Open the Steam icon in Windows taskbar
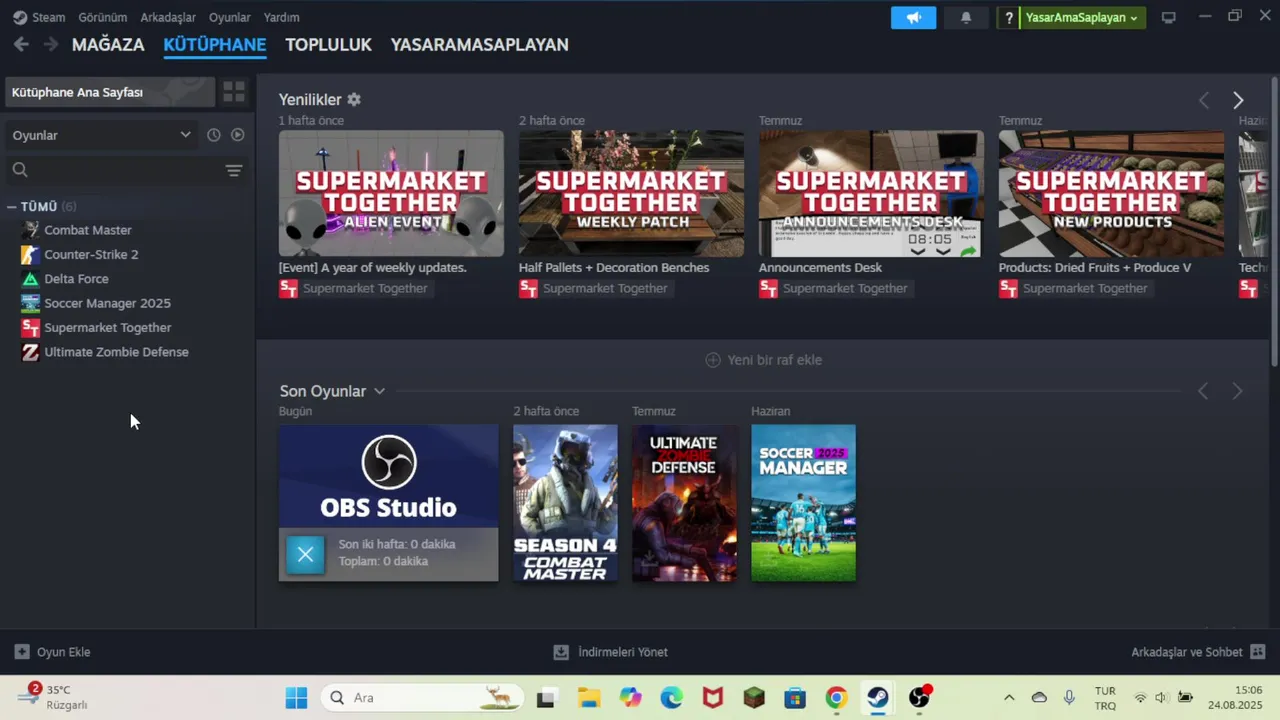 [878, 697]
